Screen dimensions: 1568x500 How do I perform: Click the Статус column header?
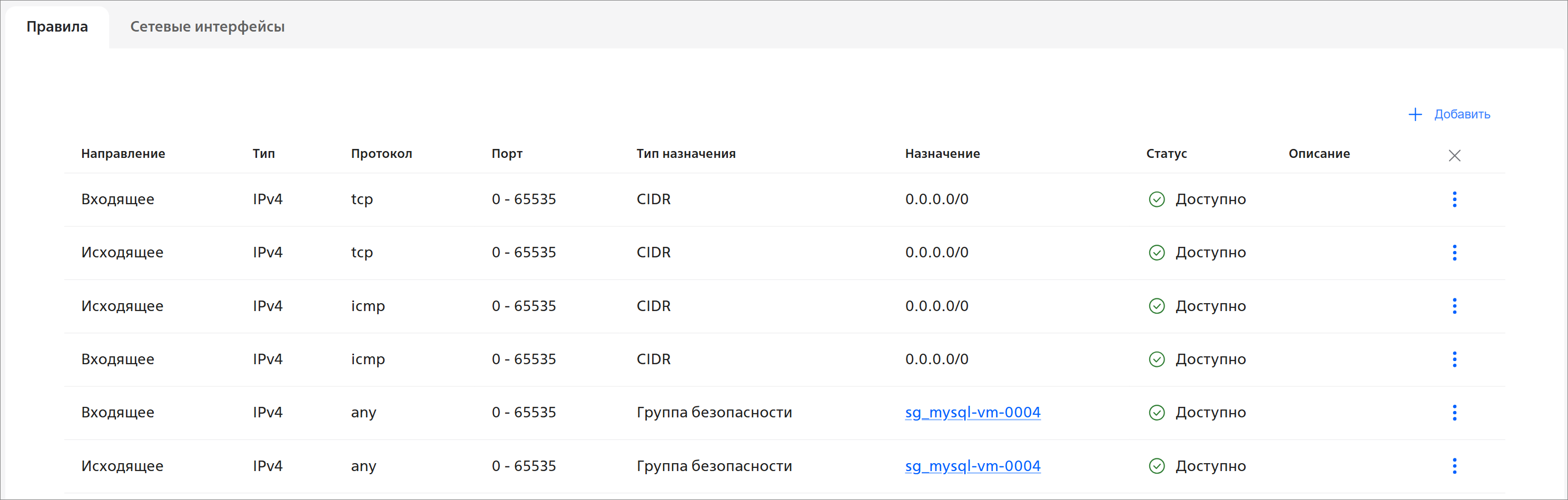(1166, 154)
